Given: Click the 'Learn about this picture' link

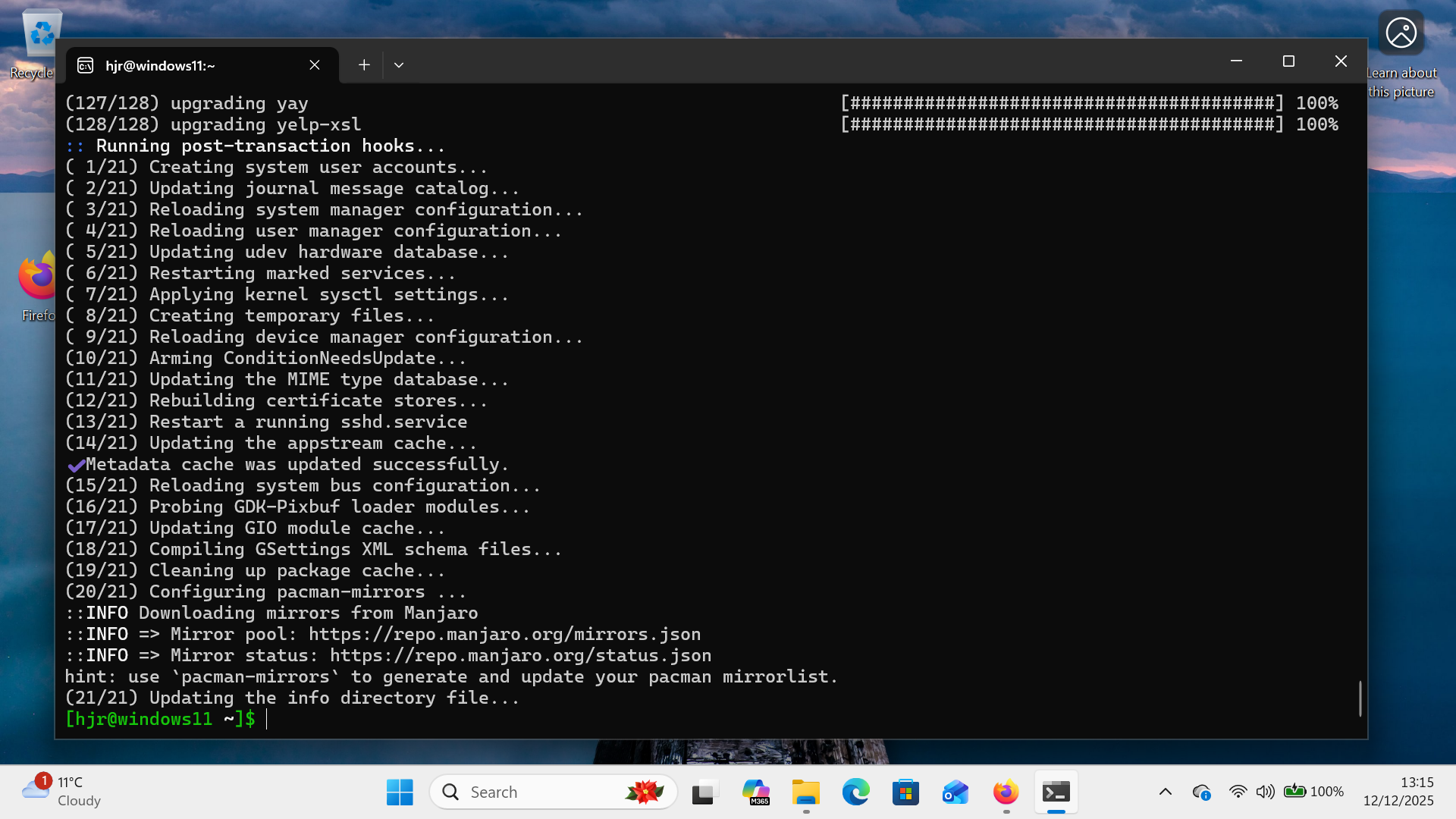Looking at the screenshot, I should pos(1401,82).
